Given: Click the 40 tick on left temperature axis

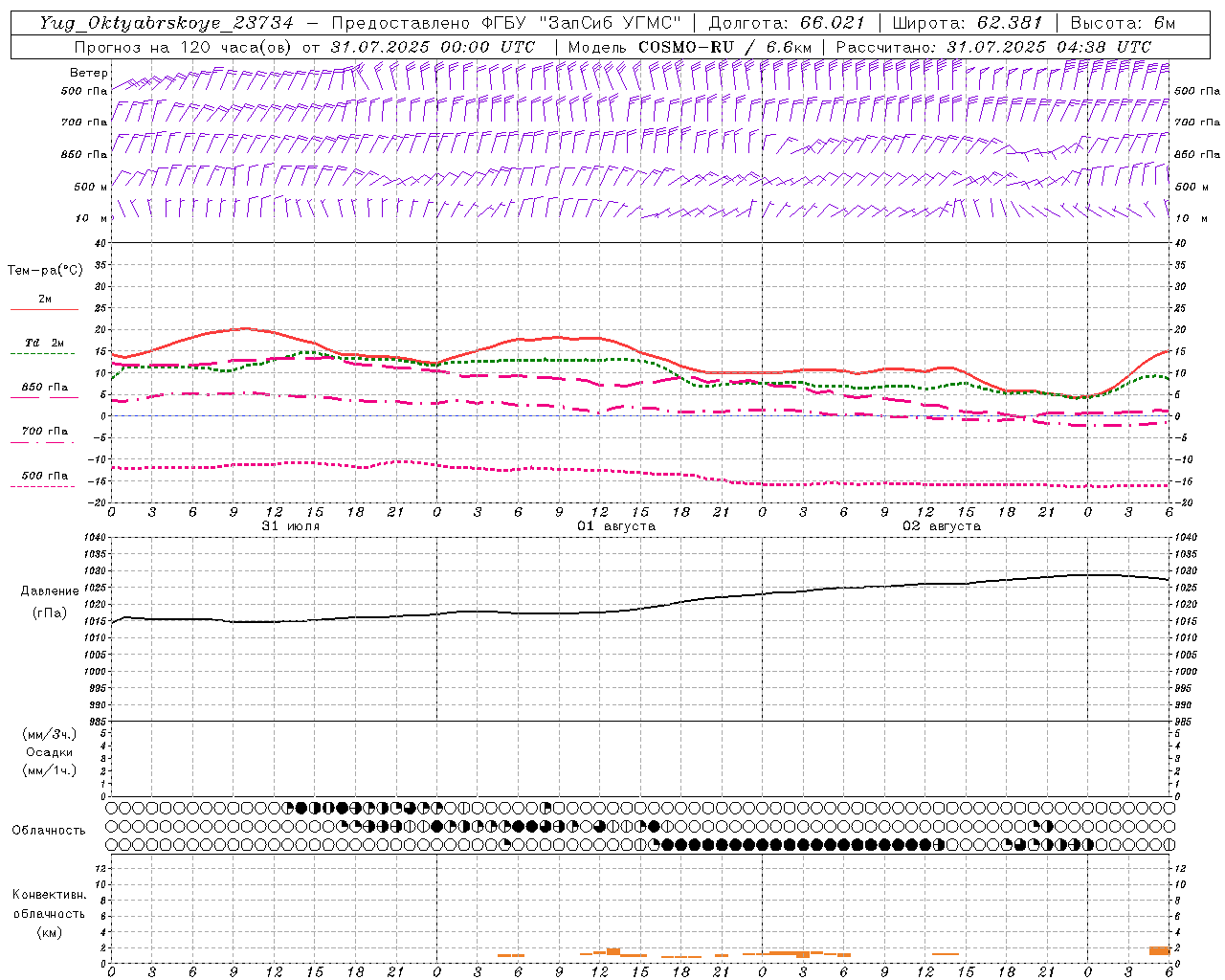Looking at the screenshot, I should (x=100, y=244).
